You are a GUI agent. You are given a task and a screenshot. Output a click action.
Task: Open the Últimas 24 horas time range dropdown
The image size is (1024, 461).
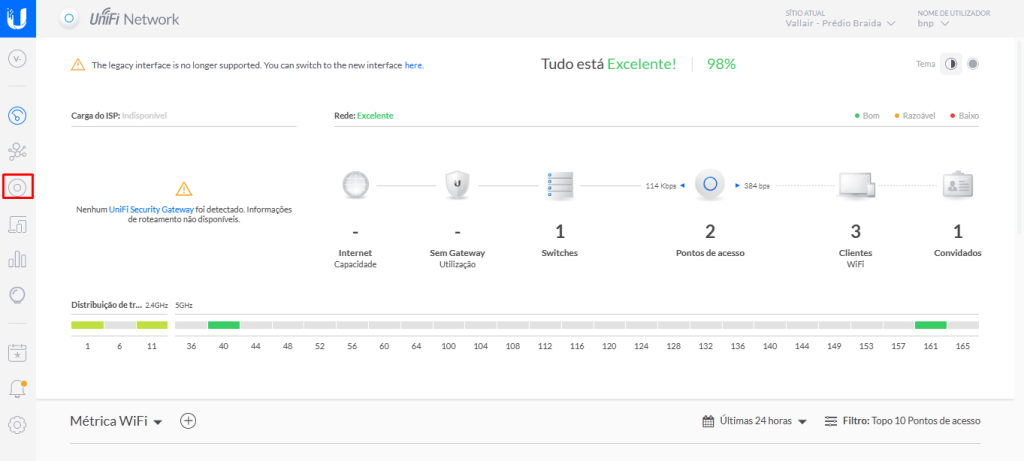(755, 421)
